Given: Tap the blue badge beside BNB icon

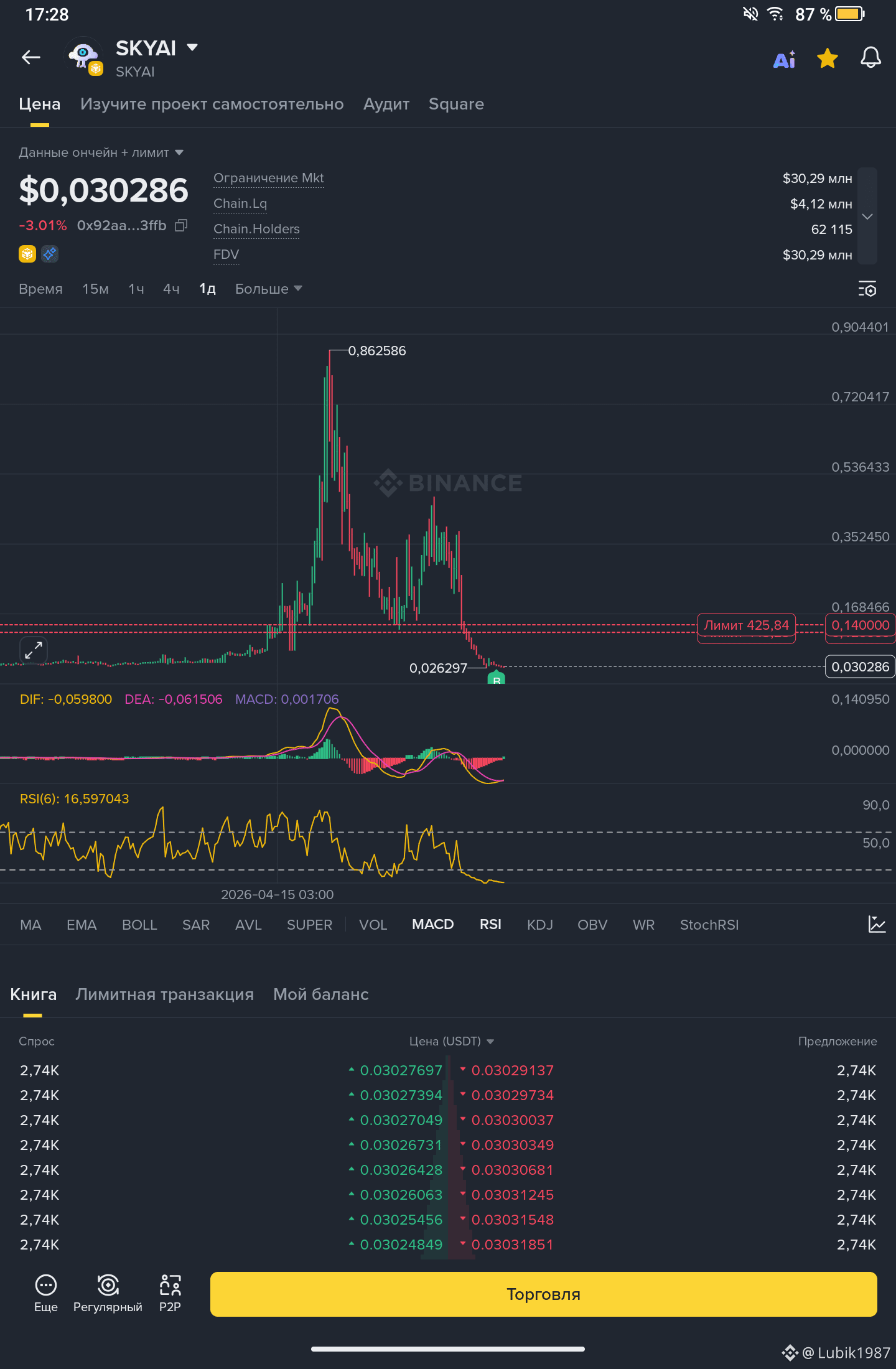Looking at the screenshot, I should pos(50,254).
